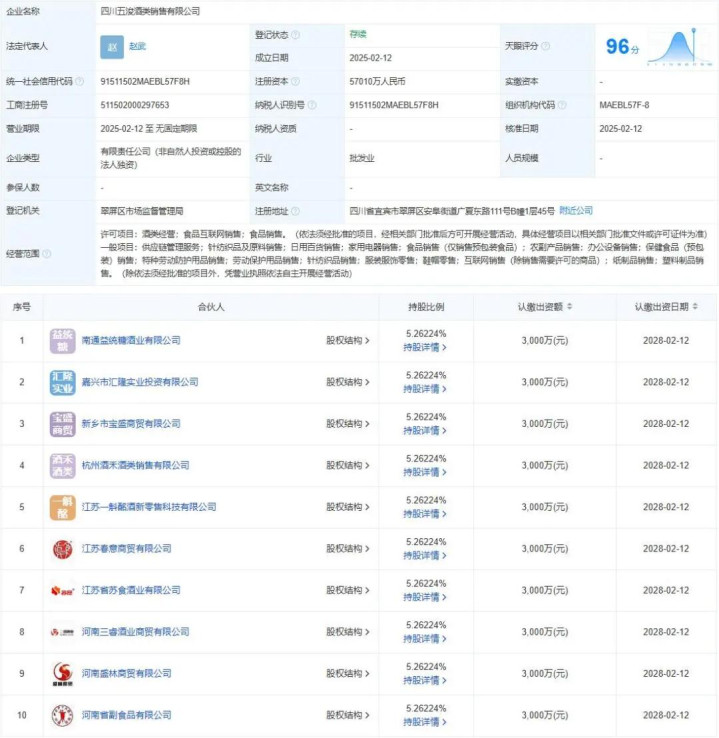Open 持股详情 in row 3
Viewport: 719px width, 738px height.
(x=425, y=431)
